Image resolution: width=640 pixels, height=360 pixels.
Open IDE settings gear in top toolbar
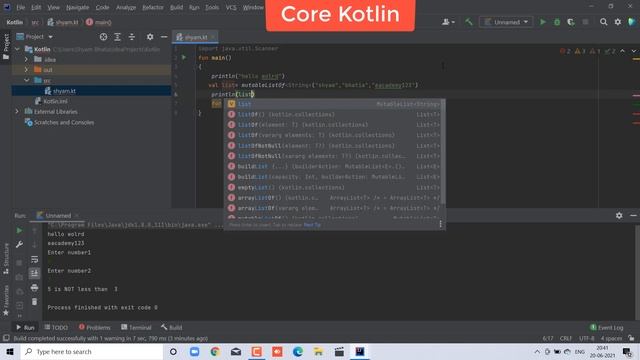point(618,22)
